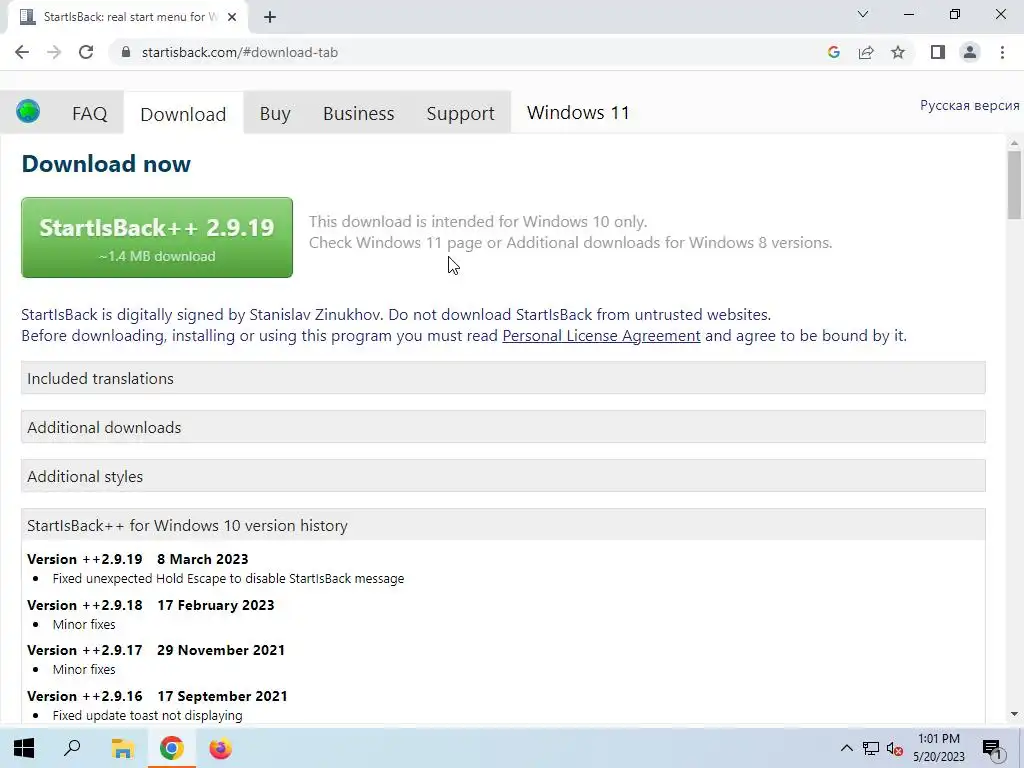The width and height of the screenshot is (1024, 768).
Task: Download StartIsBack++ 2.9.19 green button
Action: click(x=157, y=238)
